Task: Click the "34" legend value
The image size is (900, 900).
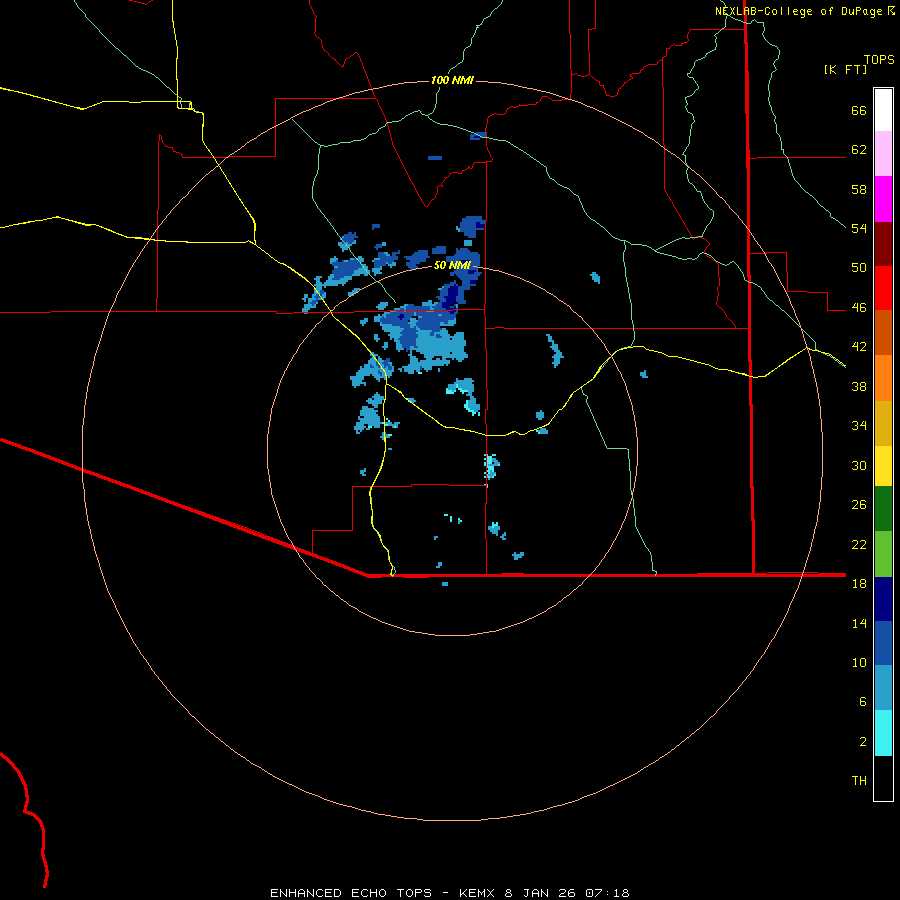Action: pos(859,426)
